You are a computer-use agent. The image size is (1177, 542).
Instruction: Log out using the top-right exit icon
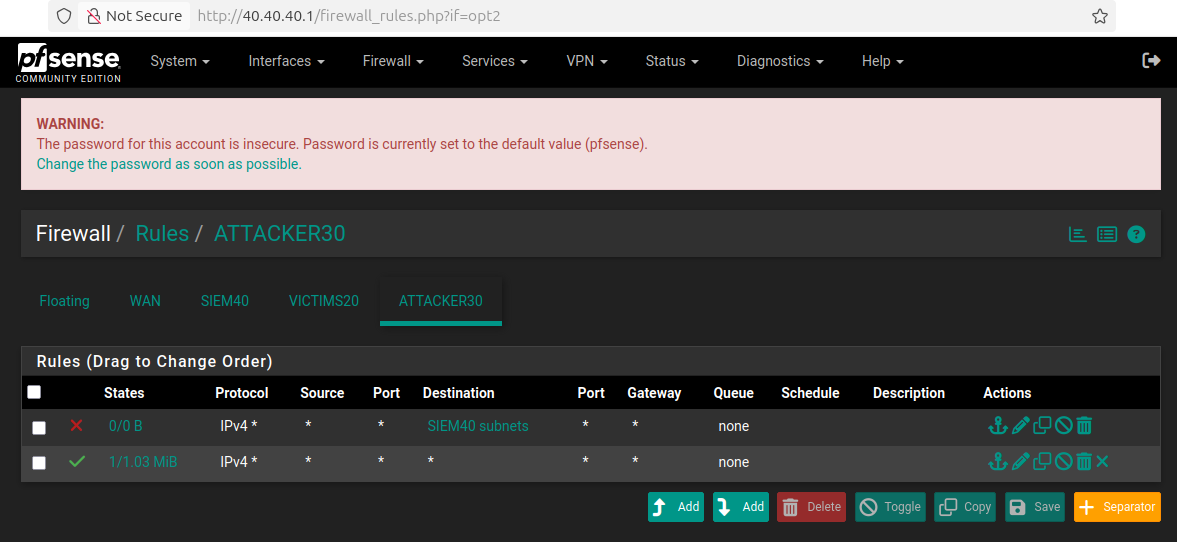pyautogui.click(x=1151, y=61)
